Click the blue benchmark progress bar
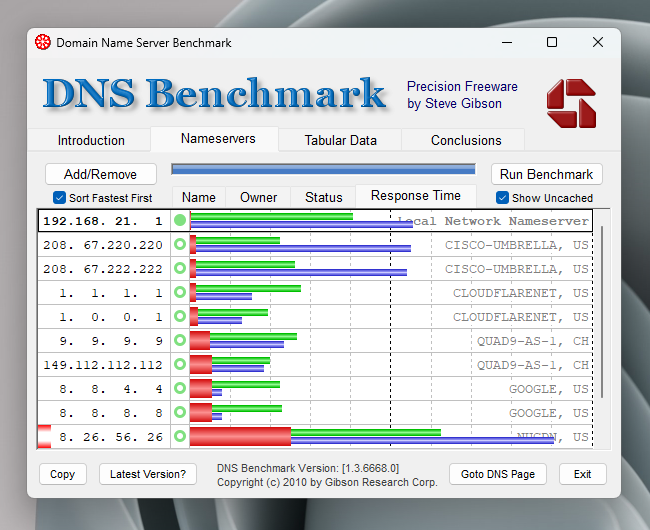The image size is (650, 530). 323,169
